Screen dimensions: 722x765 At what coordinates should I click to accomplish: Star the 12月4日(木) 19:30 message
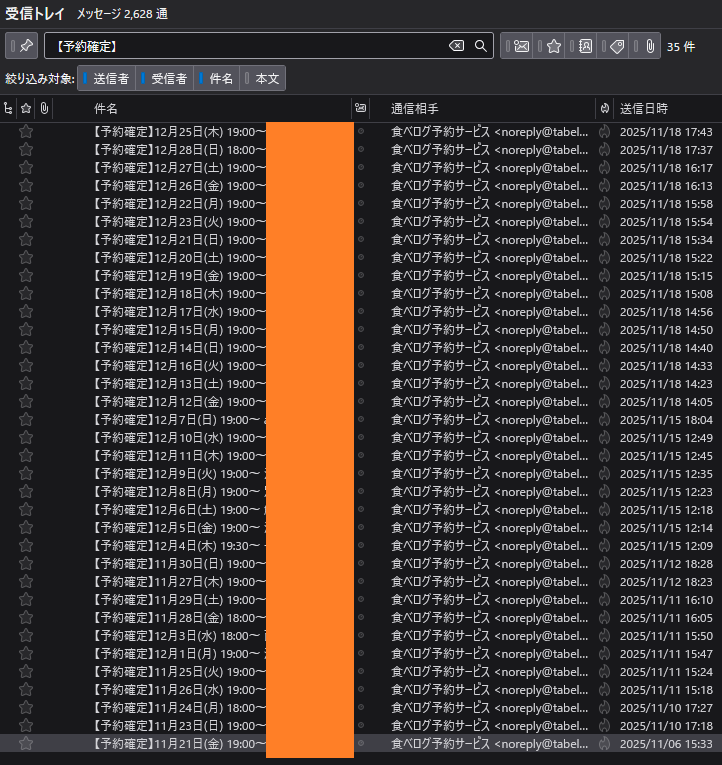26,545
